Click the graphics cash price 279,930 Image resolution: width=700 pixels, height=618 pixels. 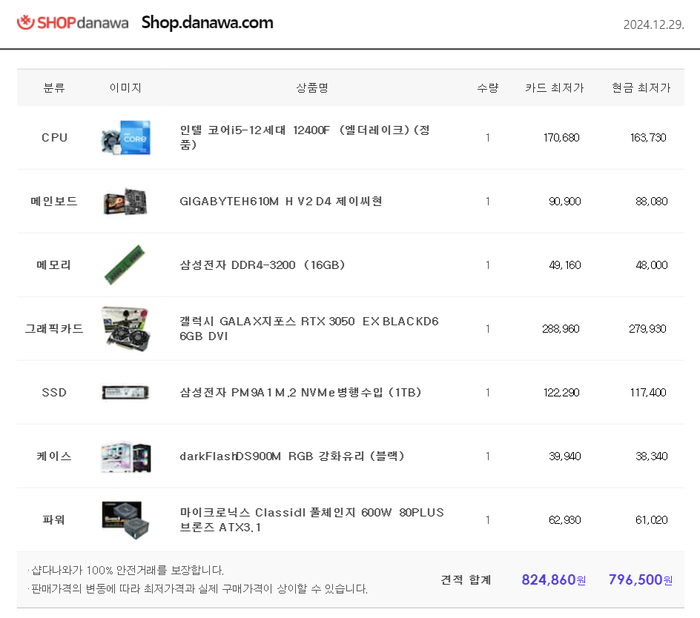(x=647, y=329)
